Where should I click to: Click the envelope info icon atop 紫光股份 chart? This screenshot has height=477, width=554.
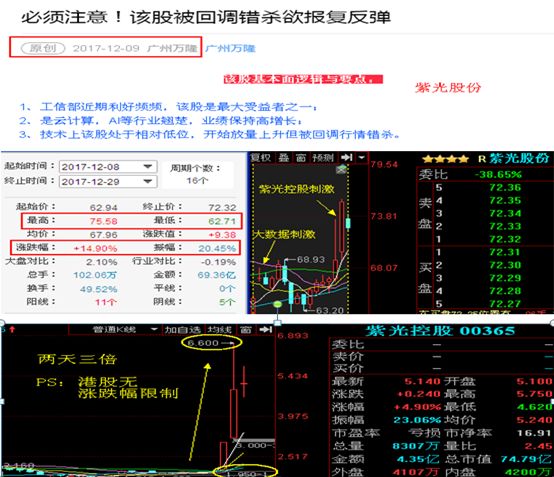coord(341,170)
